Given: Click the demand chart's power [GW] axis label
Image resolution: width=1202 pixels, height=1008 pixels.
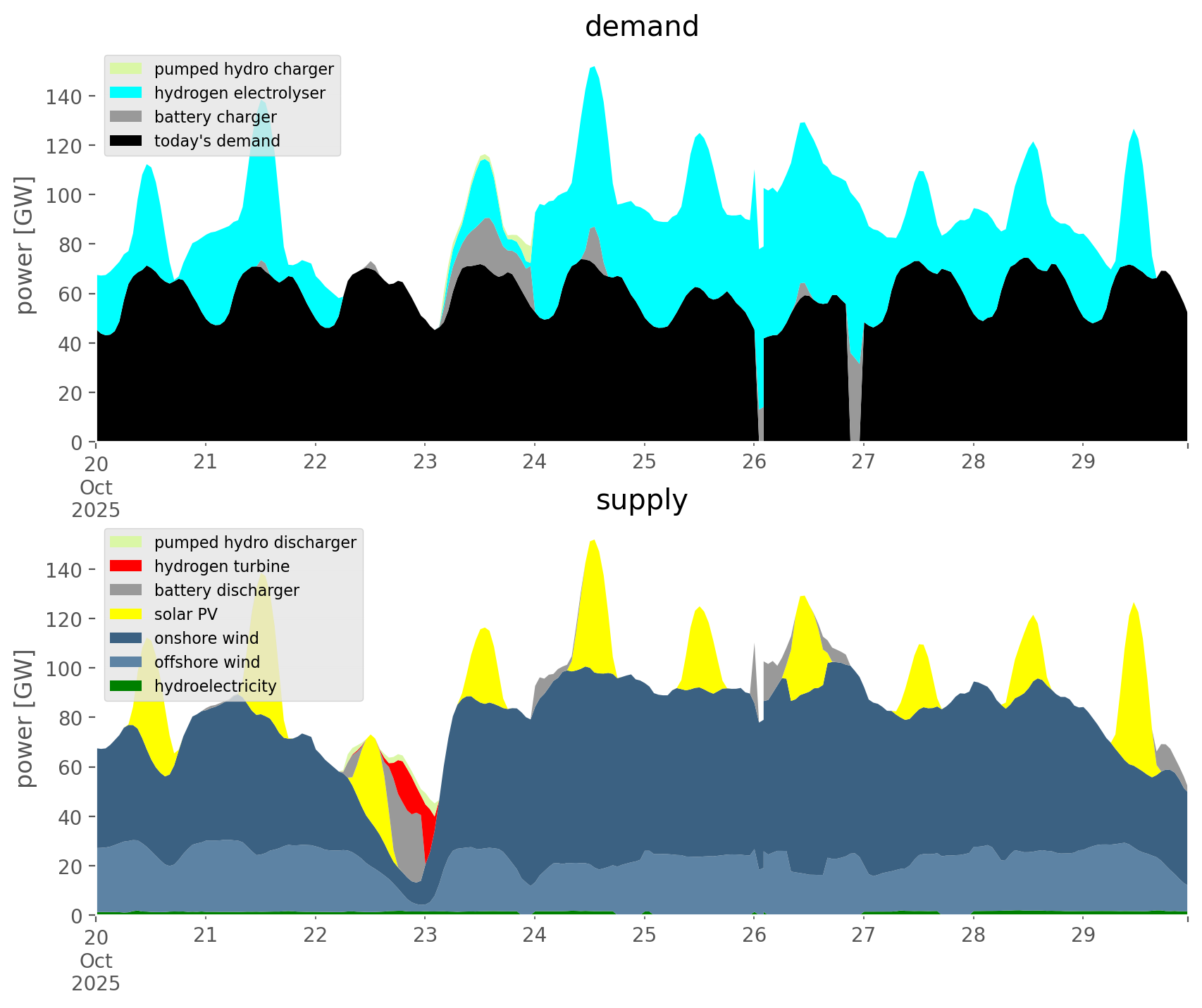Looking at the screenshot, I should click(25, 245).
